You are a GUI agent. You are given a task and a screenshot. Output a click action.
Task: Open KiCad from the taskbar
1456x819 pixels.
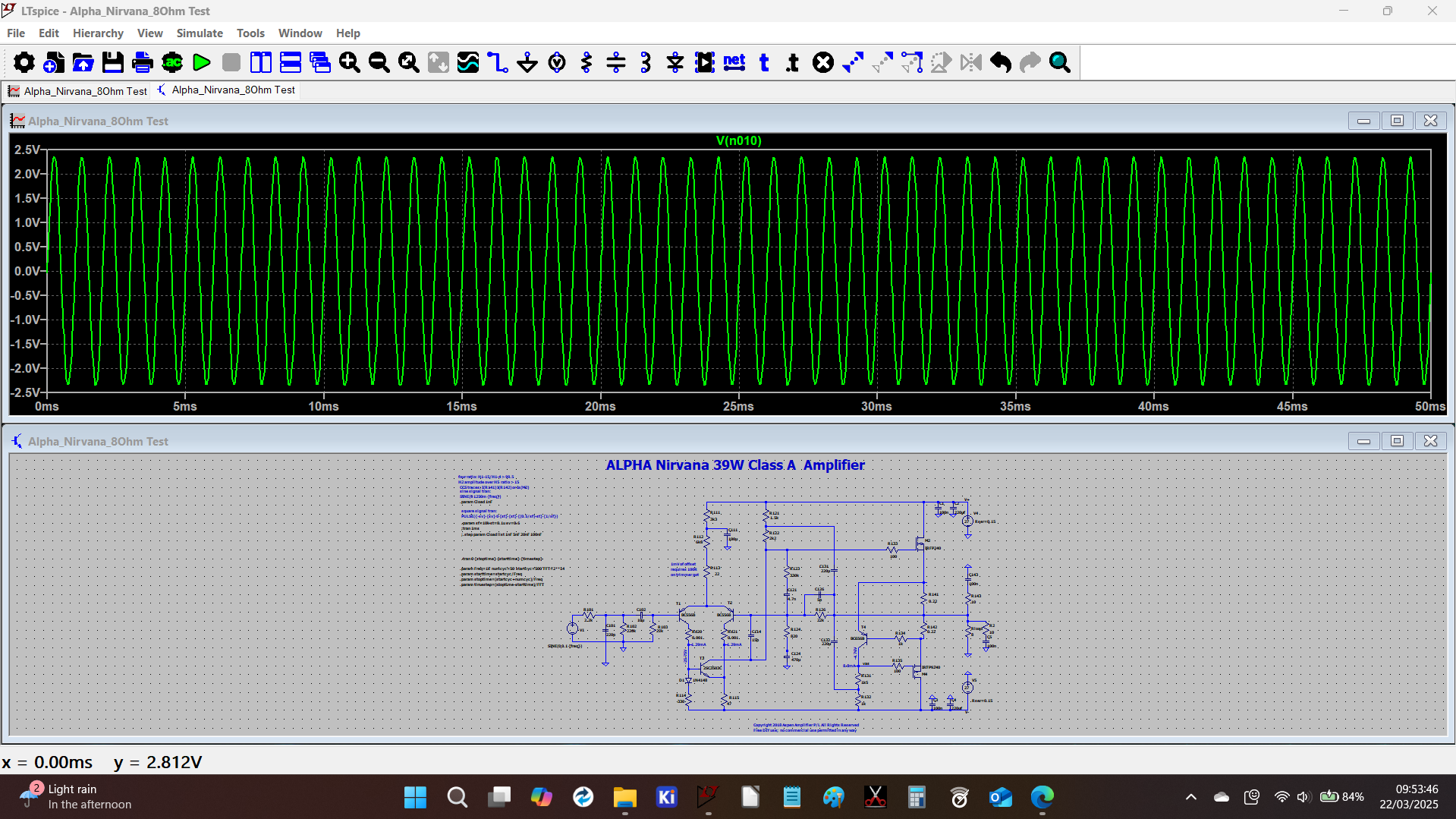pos(666,797)
